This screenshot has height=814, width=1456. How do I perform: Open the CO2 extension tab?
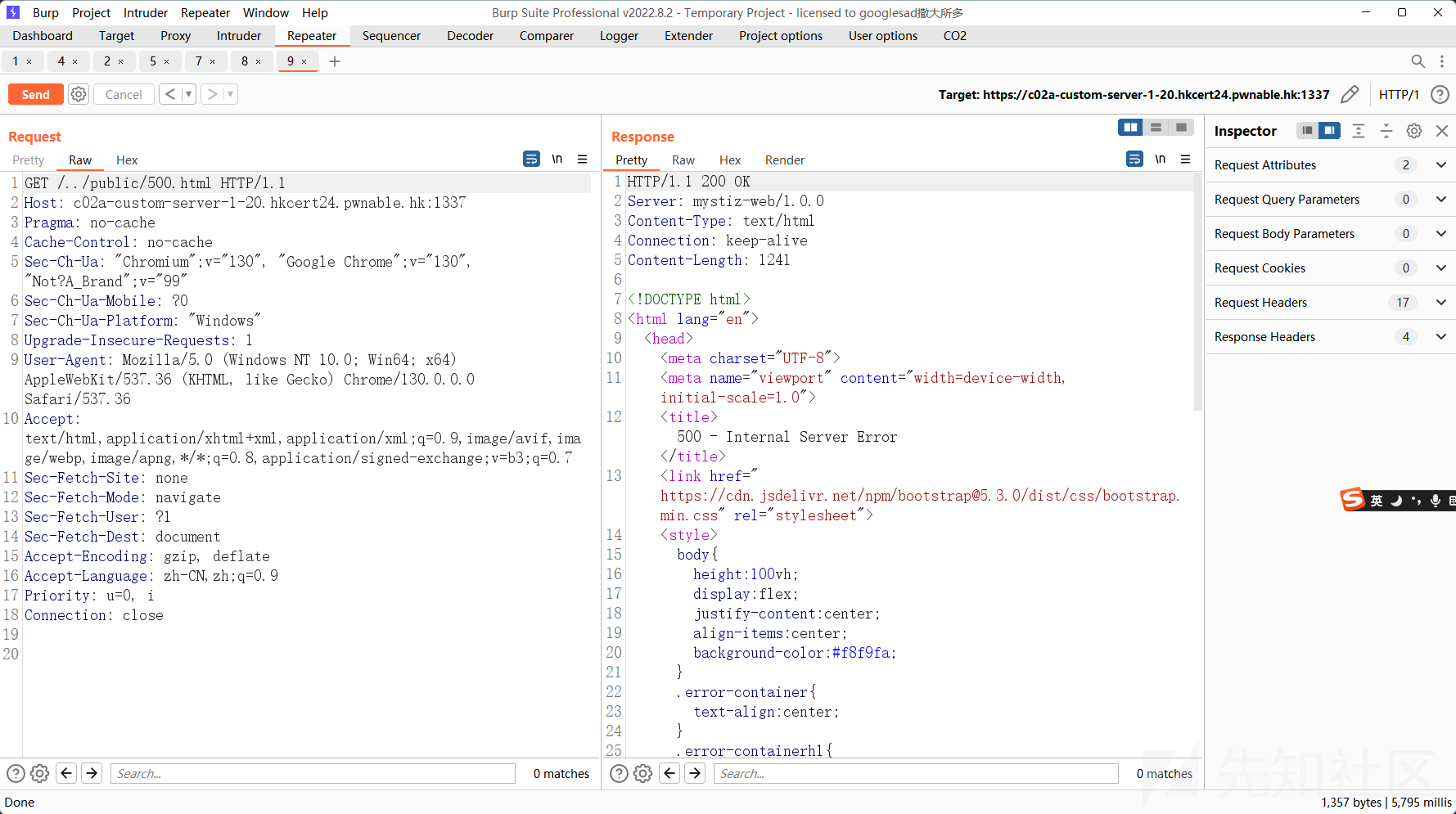click(x=955, y=36)
